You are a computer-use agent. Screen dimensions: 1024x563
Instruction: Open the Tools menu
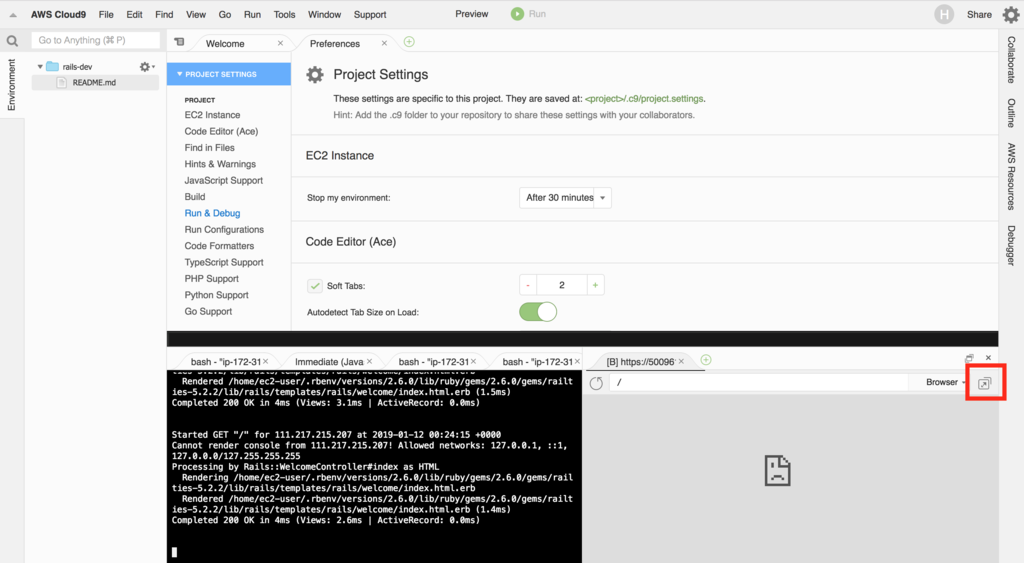(284, 14)
